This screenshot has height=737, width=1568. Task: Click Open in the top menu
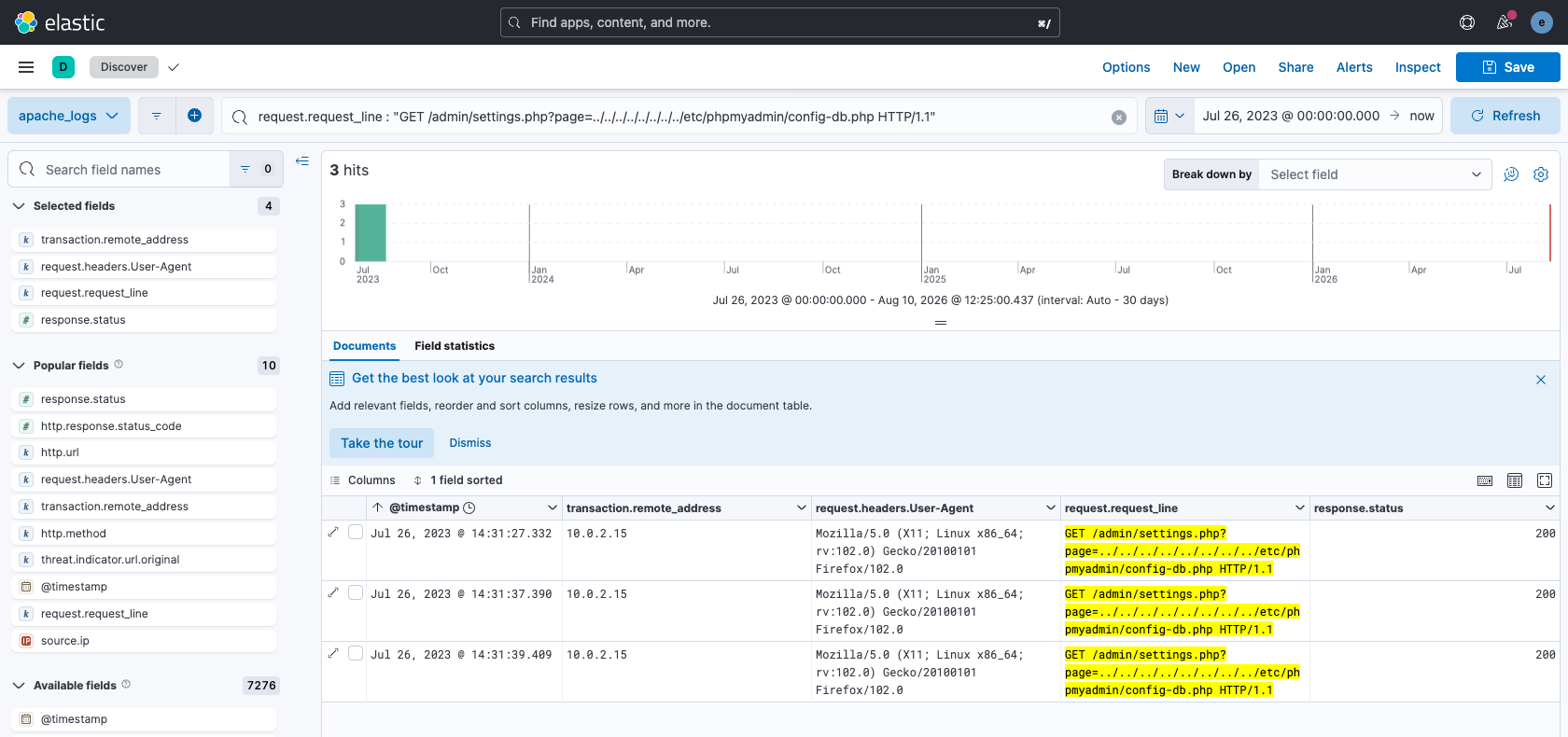click(x=1239, y=67)
